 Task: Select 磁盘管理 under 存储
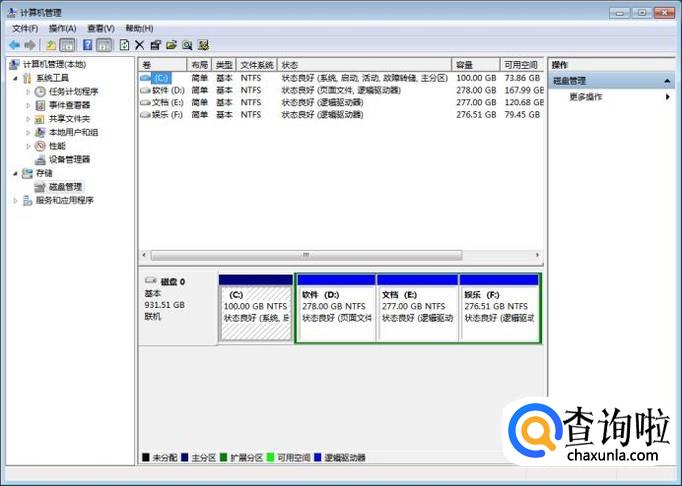click(x=58, y=187)
